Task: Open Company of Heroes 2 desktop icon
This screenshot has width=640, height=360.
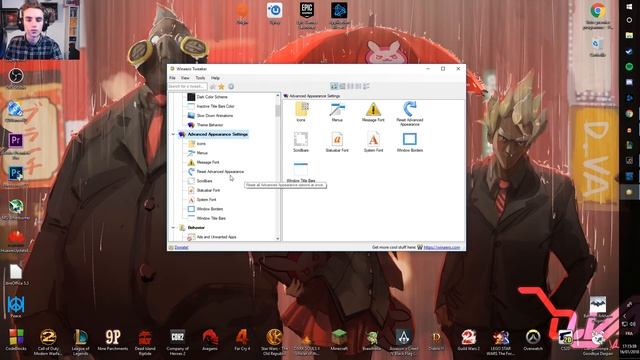Action: (178, 342)
